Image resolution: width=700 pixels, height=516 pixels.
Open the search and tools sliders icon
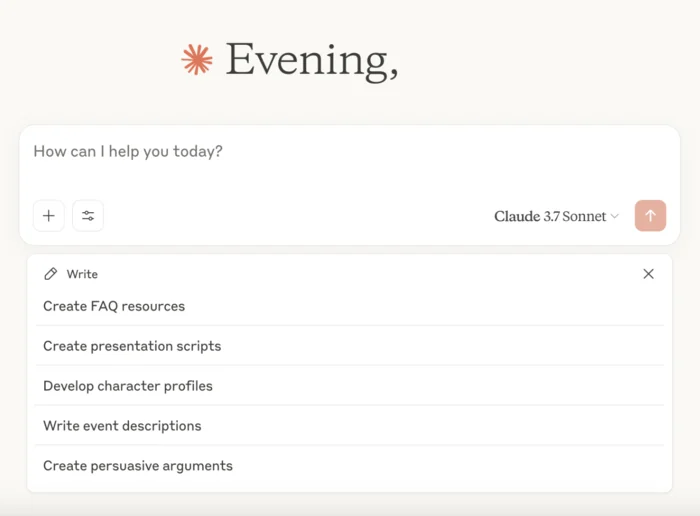pyautogui.click(x=88, y=216)
